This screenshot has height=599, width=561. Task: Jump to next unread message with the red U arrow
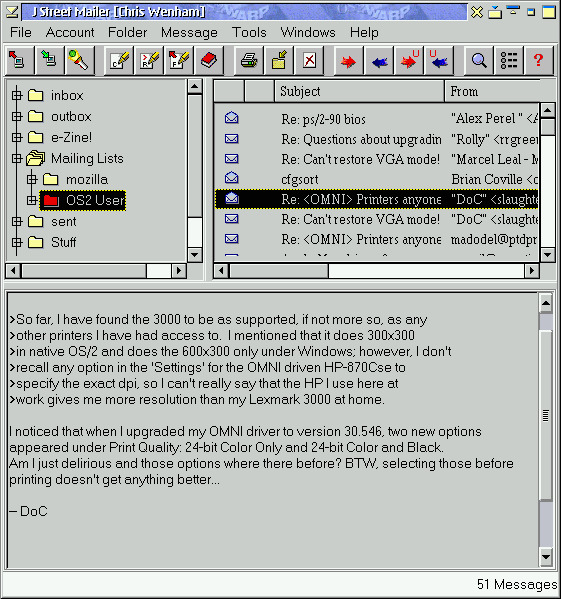click(409, 60)
